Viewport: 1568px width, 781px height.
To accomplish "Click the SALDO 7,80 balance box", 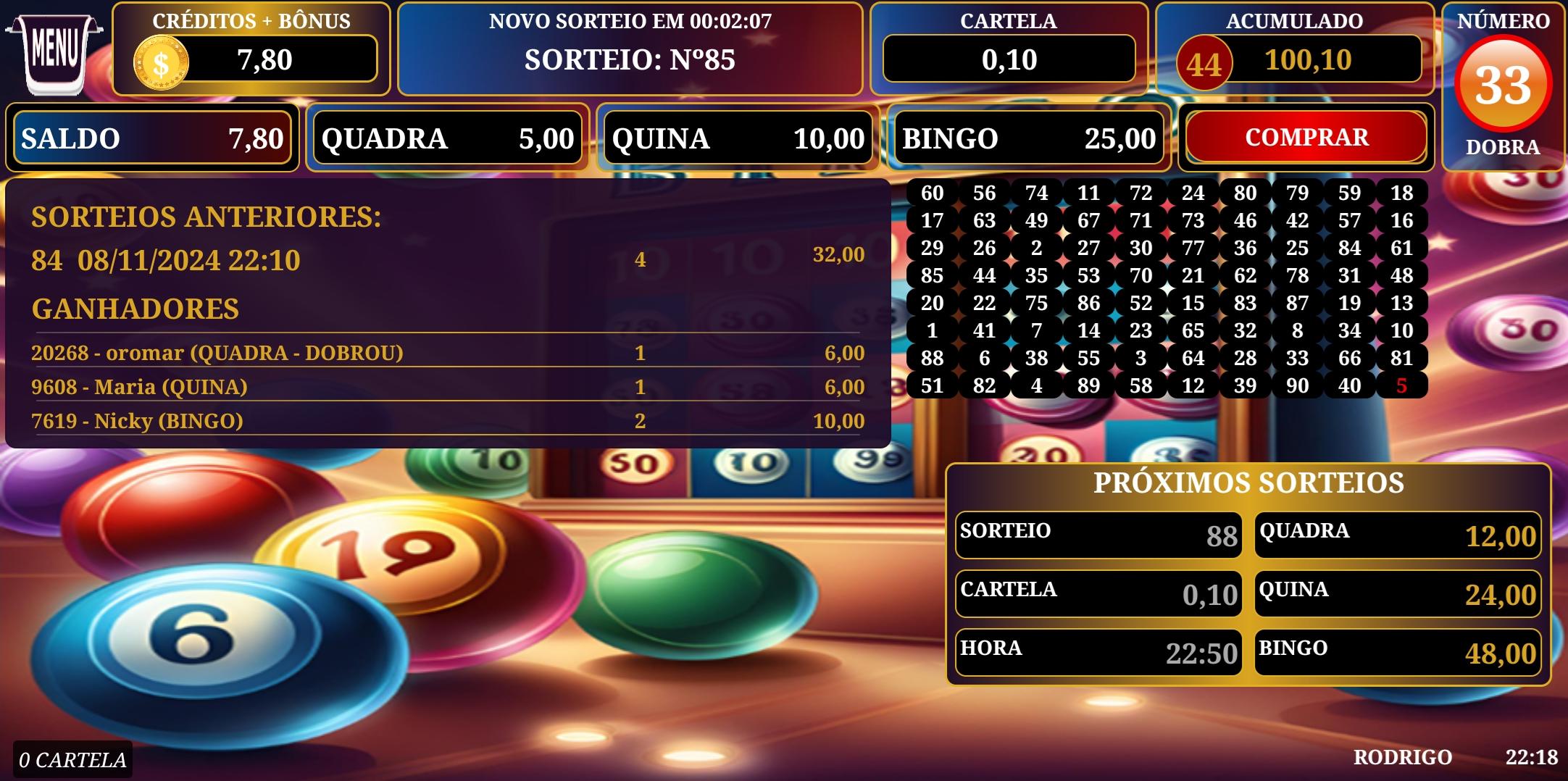I will [x=152, y=138].
